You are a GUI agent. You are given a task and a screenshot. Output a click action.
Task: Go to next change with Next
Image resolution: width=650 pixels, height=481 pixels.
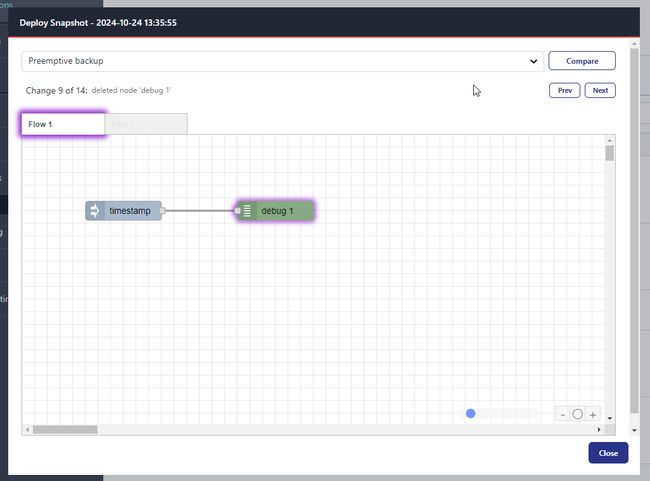(600, 90)
